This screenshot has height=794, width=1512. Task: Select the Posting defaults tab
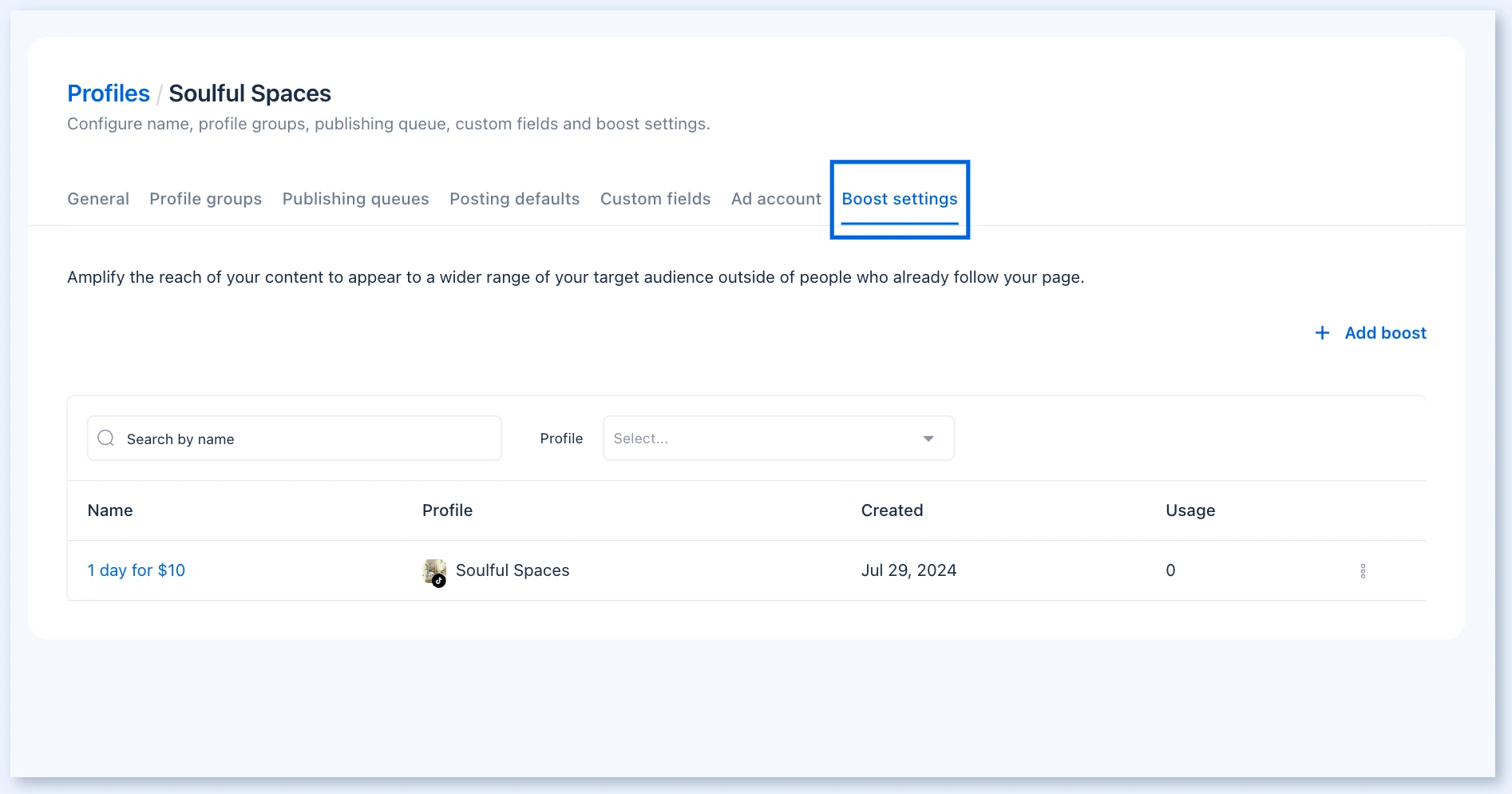click(x=514, y=199)
